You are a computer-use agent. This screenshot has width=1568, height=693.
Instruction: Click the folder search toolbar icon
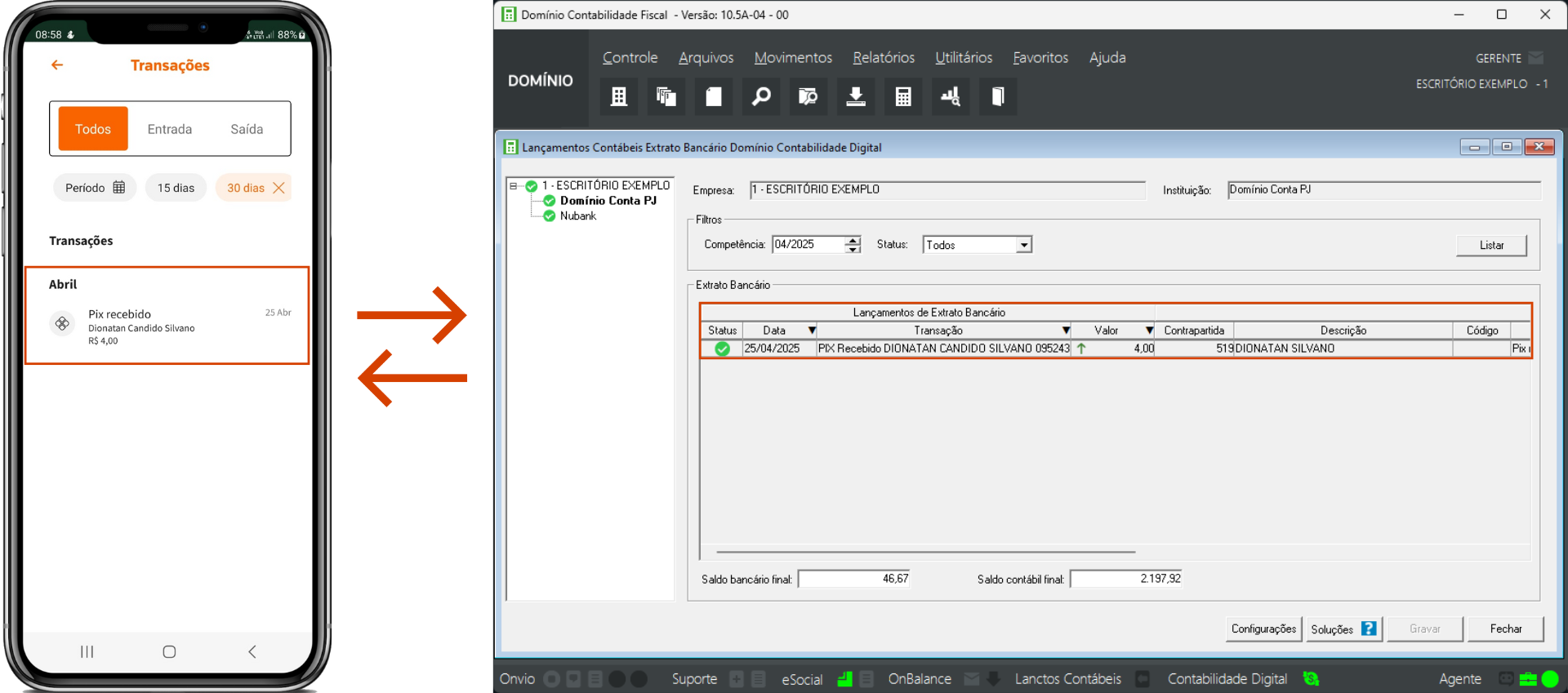[808, 96]
